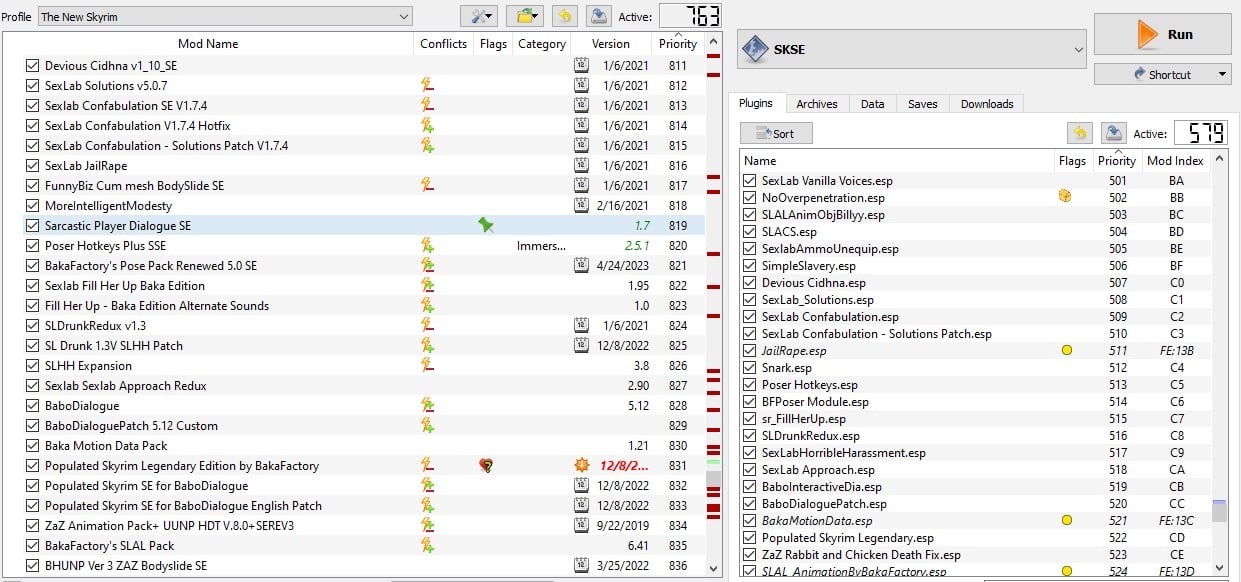Sort mods by the Priority column header
The height and width of the screenshot is (582, 1241).
[677, 44]
